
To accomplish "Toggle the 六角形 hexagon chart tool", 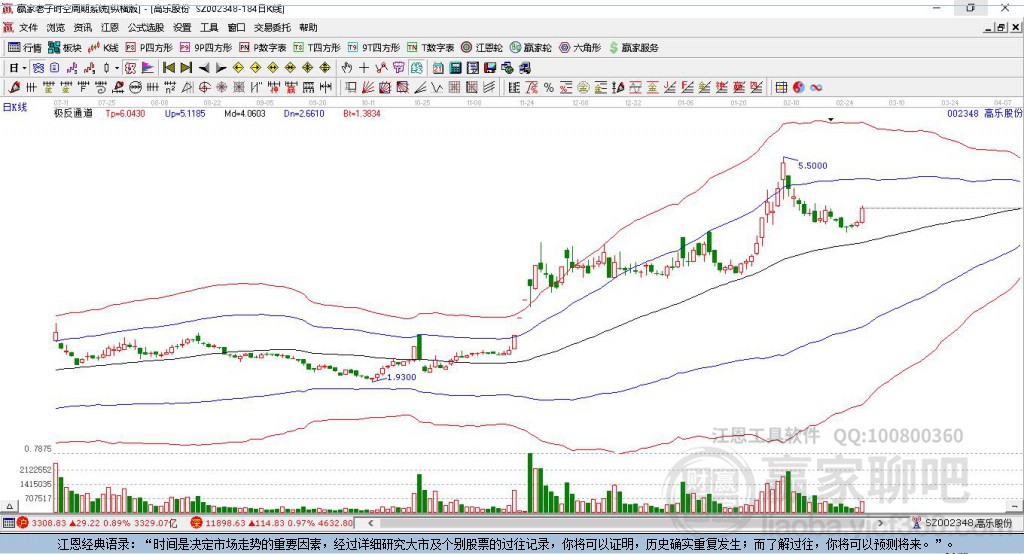I will [x=579, y=47].
